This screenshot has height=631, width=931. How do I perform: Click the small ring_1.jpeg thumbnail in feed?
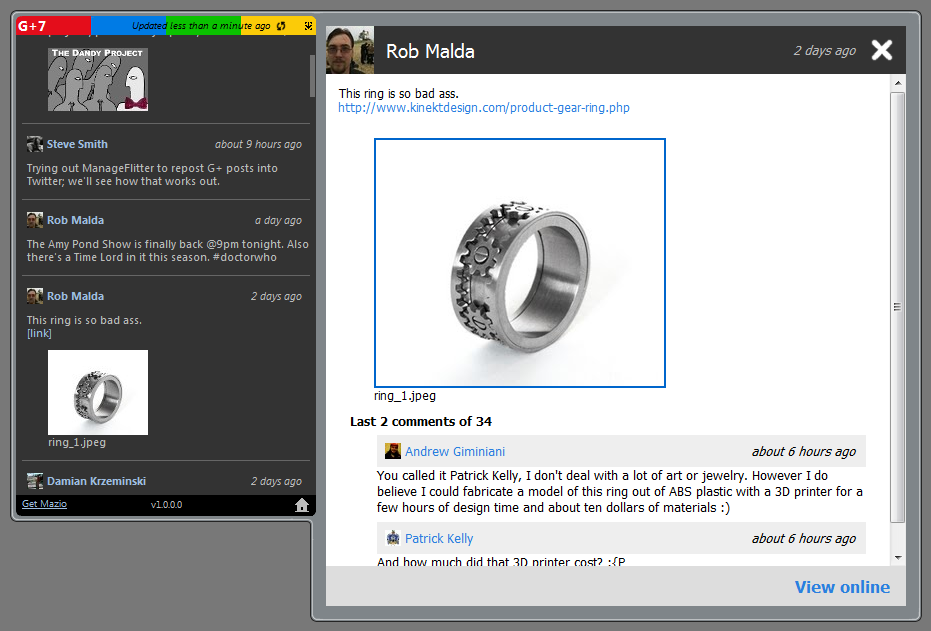[98, 392]
